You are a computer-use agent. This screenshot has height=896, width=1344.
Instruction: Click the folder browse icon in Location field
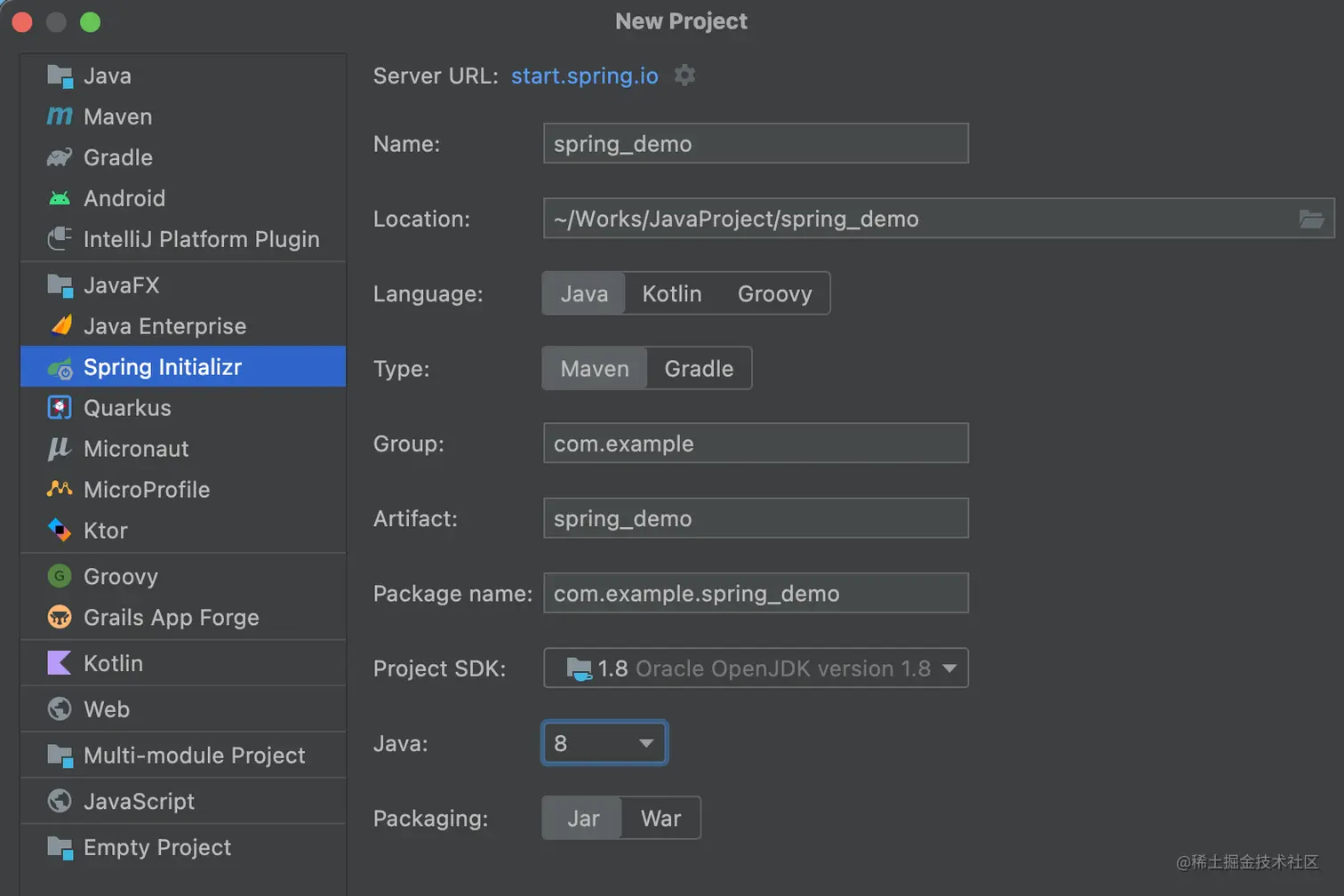point(1311,219)
